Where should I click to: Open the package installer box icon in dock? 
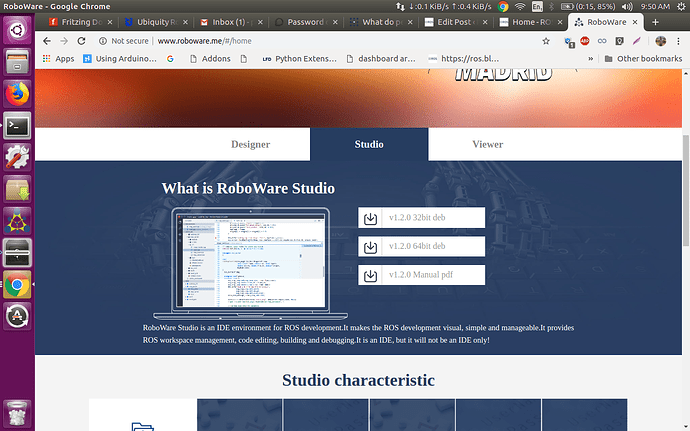coord(17,189)
